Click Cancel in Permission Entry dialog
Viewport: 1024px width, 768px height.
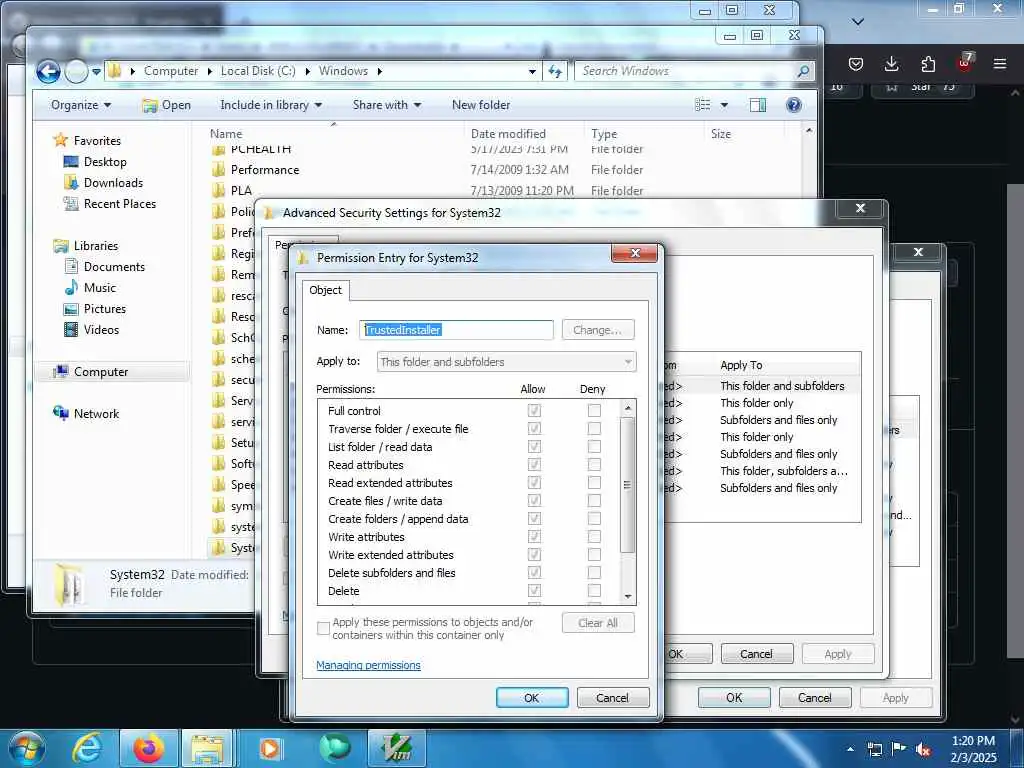pos(613,697)
